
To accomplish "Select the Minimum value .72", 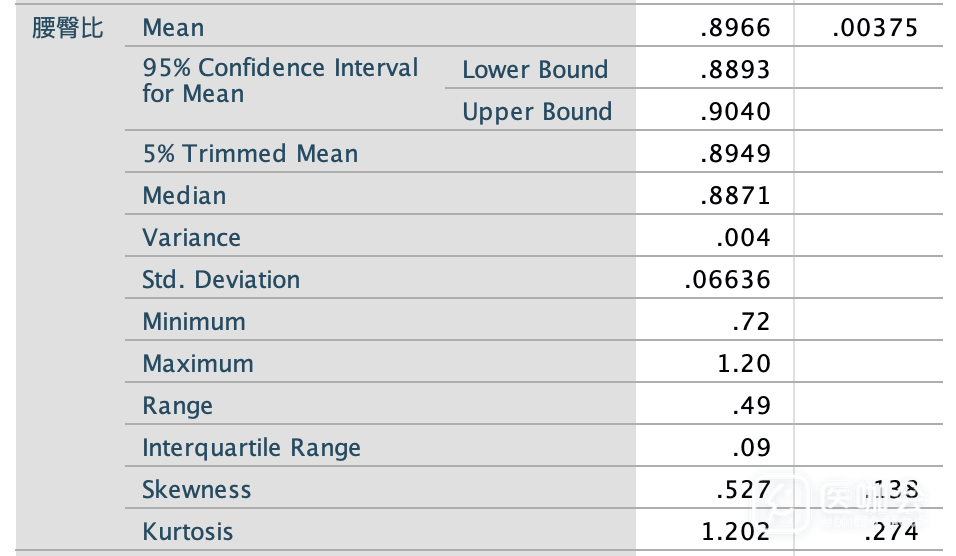I will pyautogui.click(x=752, y=322).
